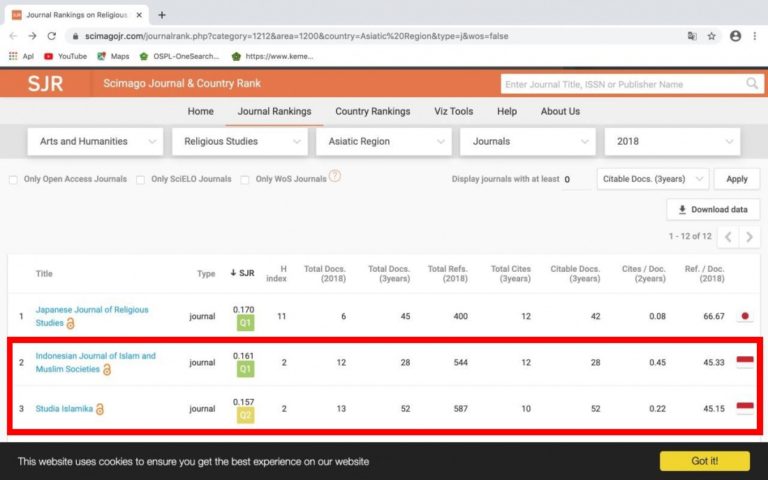Click the browser back arrow
This screenshot has width=768, height=480.
pyautogui.click(x=13, y=36)
